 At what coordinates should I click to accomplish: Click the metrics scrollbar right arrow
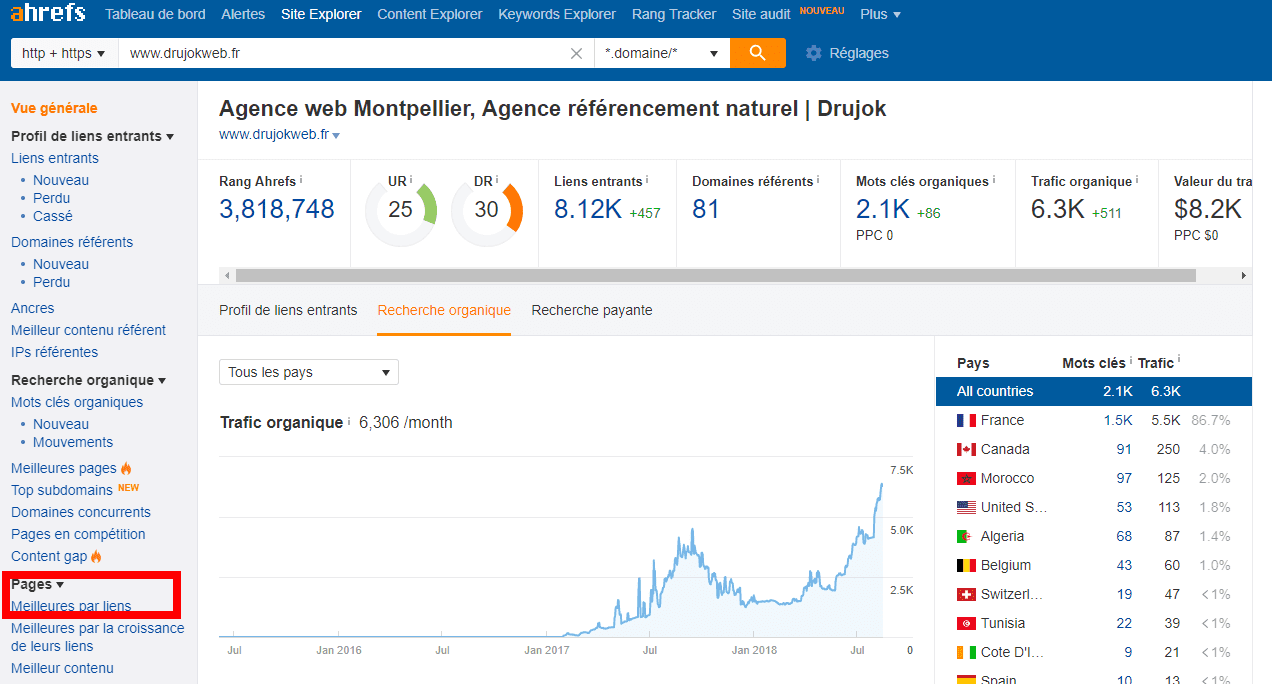coord(1244,275)
